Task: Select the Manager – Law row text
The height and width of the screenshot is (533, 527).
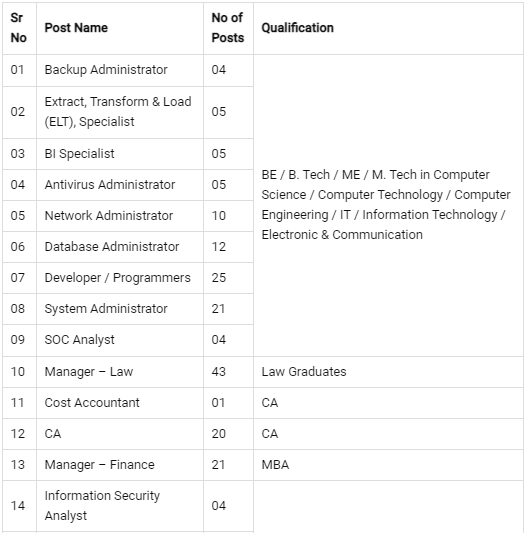Action: click(89, 372)
